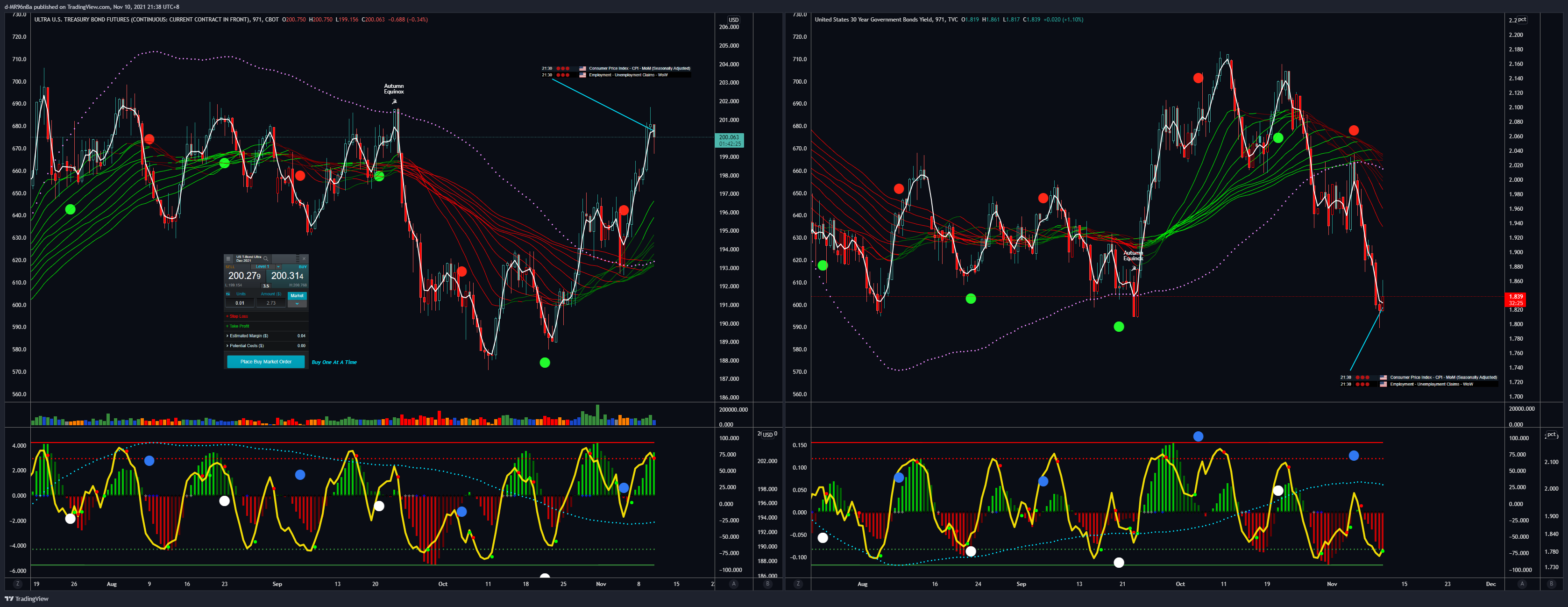Click the green dot near right chart's Sep 21 low
This screenshot has height=607, width=1568.
(1119, 327)
